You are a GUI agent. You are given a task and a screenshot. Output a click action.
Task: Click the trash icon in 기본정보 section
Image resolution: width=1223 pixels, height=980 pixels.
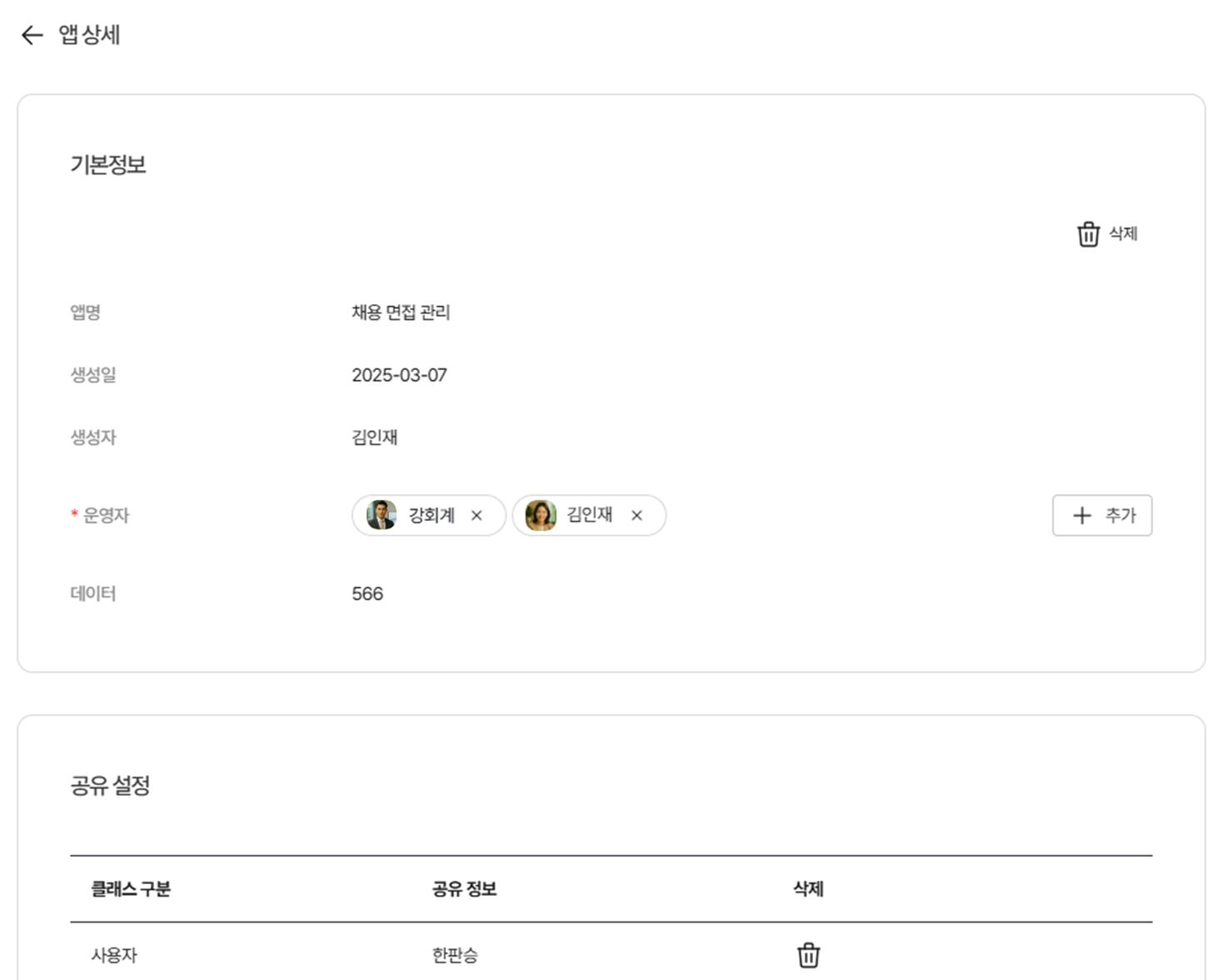pos(1088,234)
